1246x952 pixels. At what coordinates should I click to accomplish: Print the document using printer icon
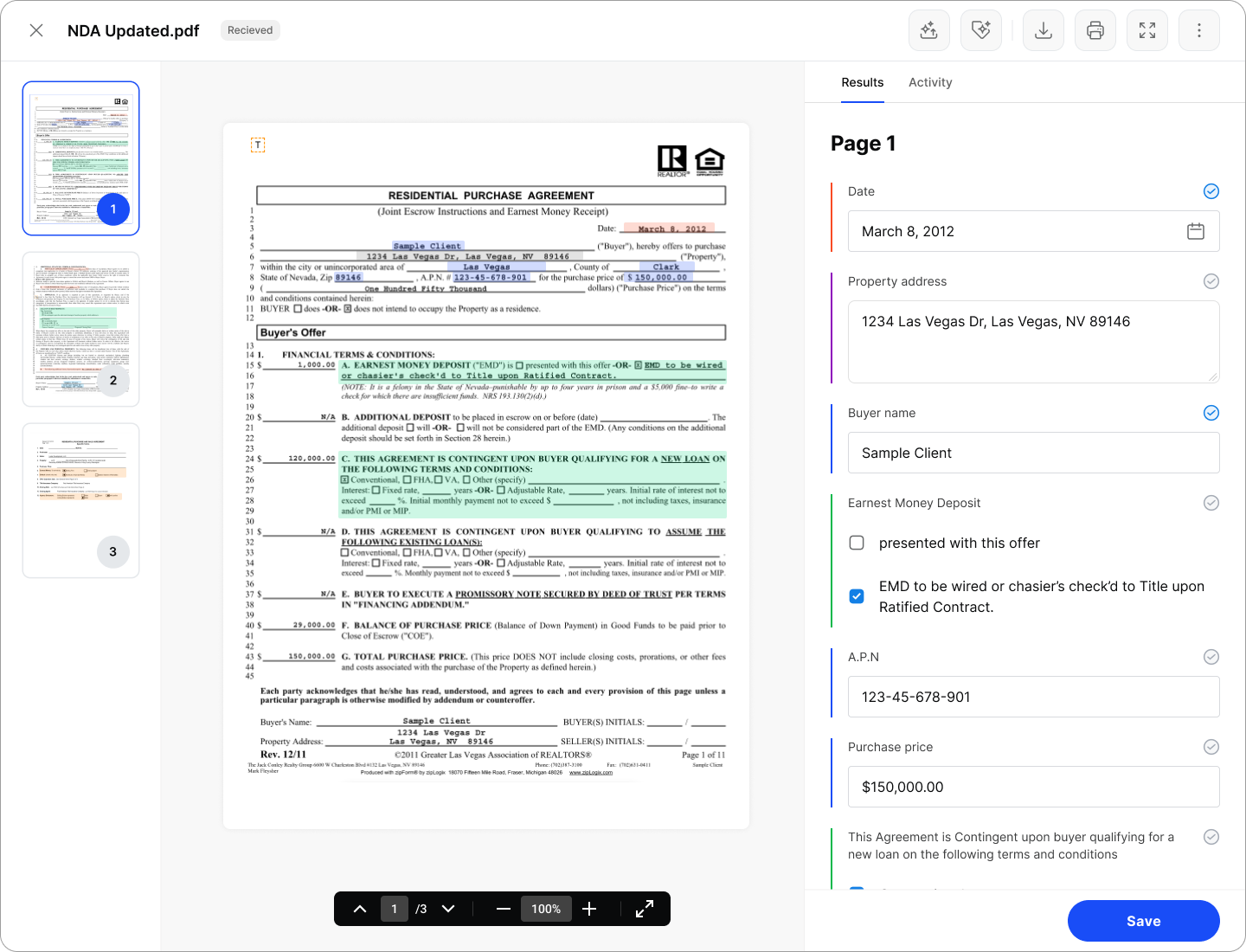[x=1095, y=31]
